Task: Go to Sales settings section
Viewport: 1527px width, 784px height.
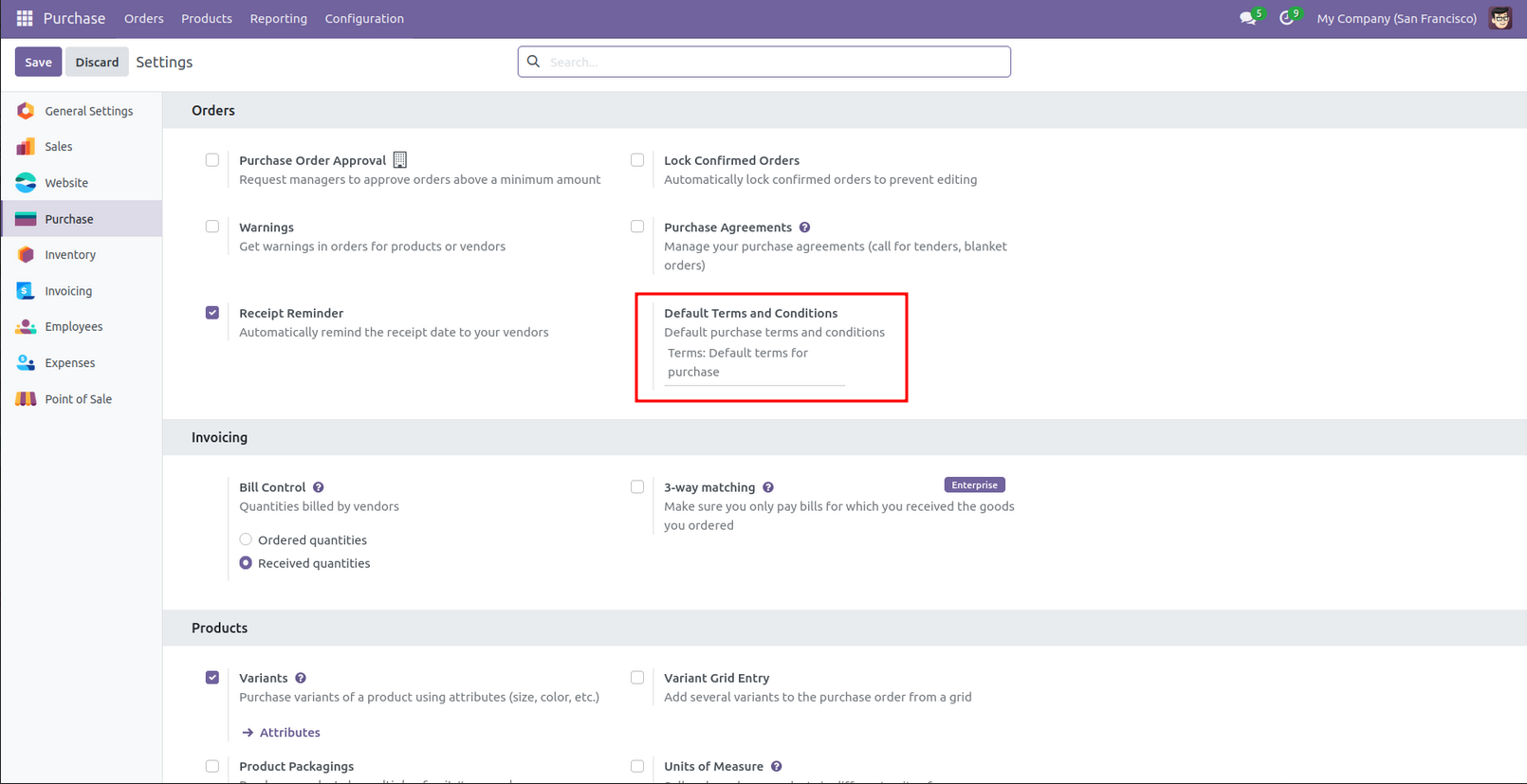Action: pos(82,147)
